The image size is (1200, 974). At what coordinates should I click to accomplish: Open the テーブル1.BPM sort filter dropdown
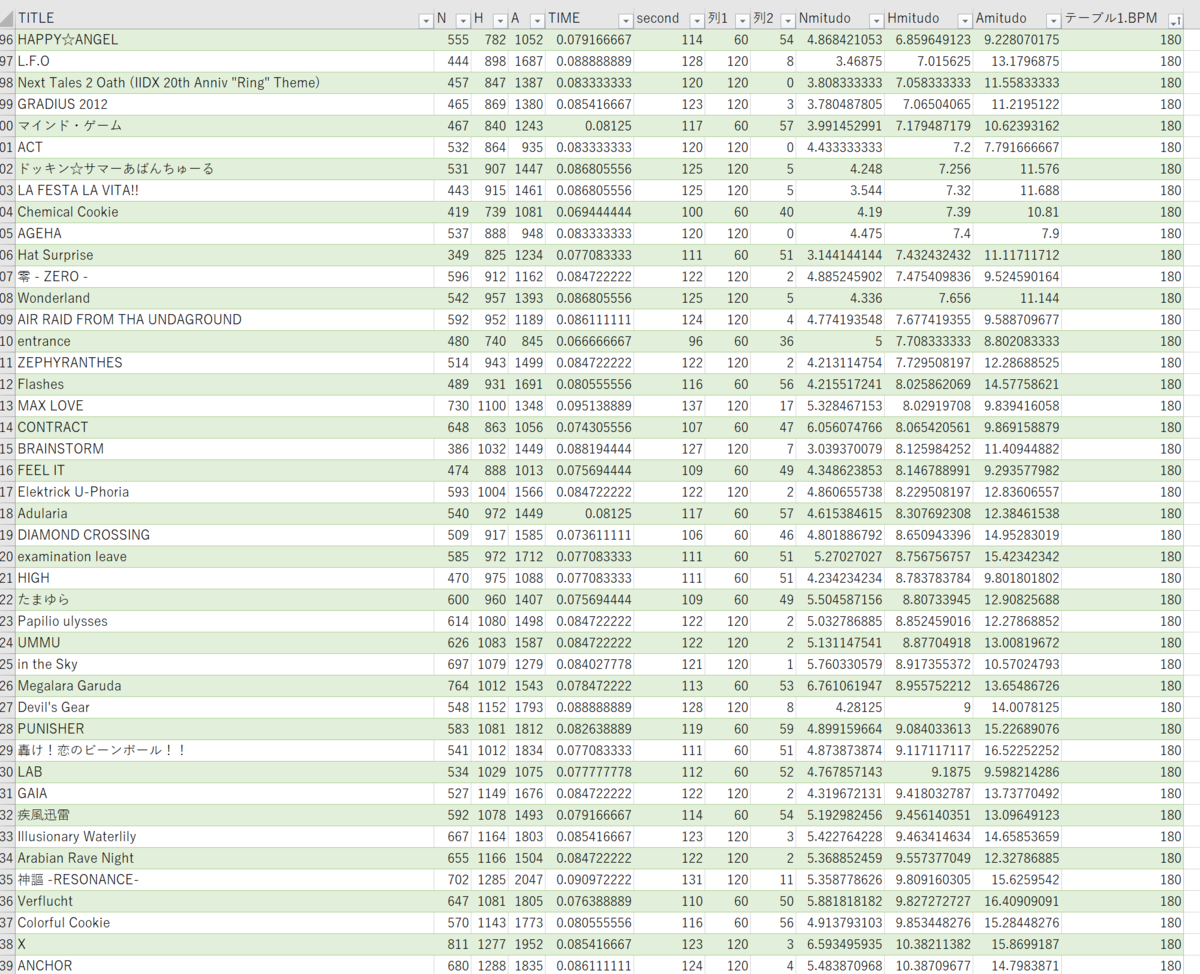1177,19
